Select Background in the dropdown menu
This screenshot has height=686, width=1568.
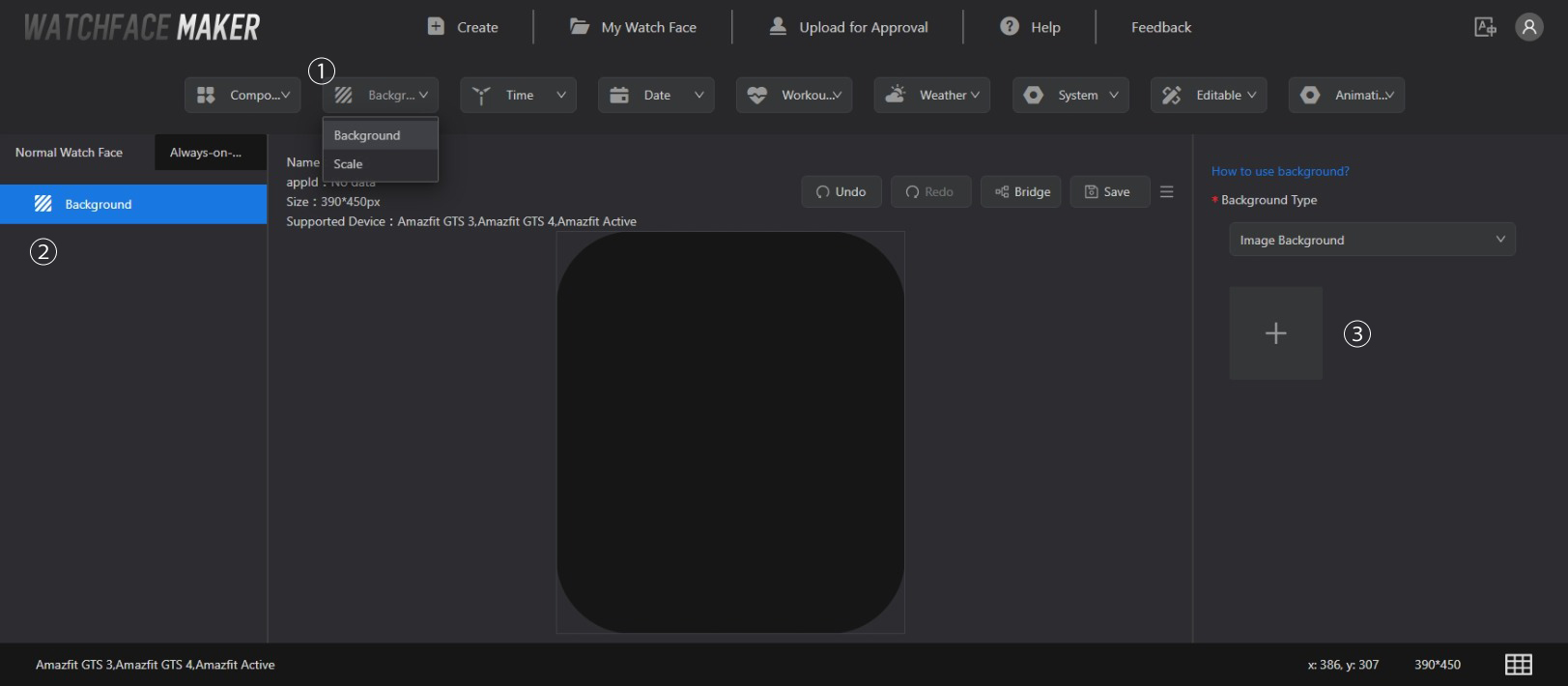[x=367, y=135]
